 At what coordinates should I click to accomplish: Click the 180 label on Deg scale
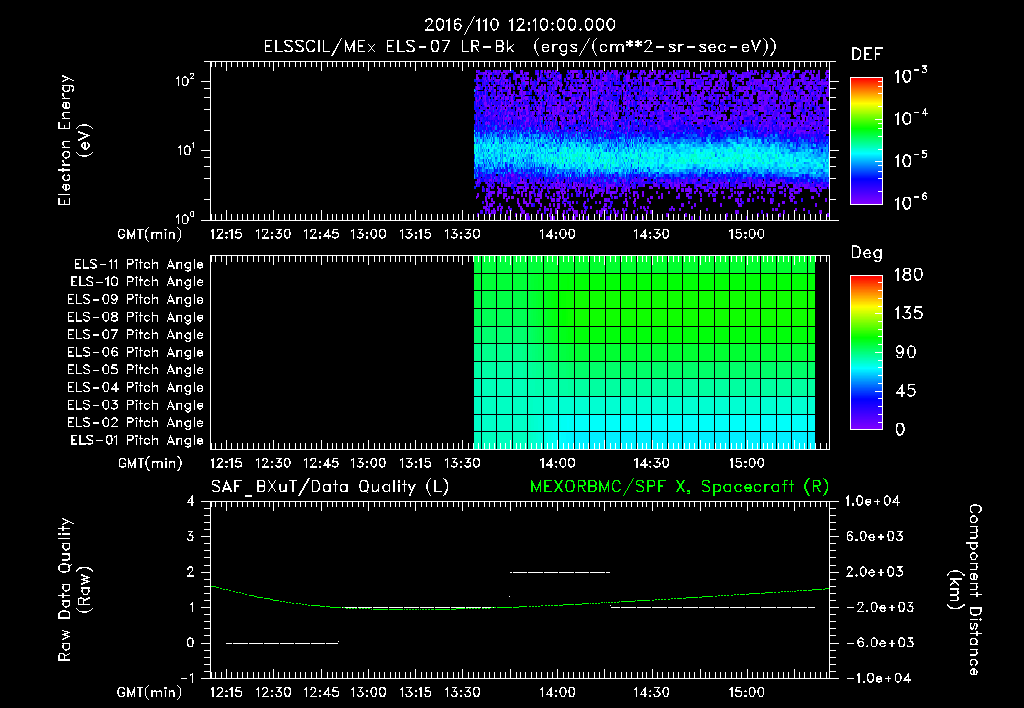pyautogui.click(x=908, y=274)
